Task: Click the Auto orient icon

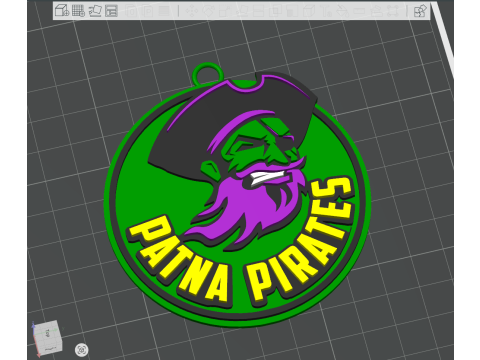Action: pyautogui.click(x=96, y=11)
